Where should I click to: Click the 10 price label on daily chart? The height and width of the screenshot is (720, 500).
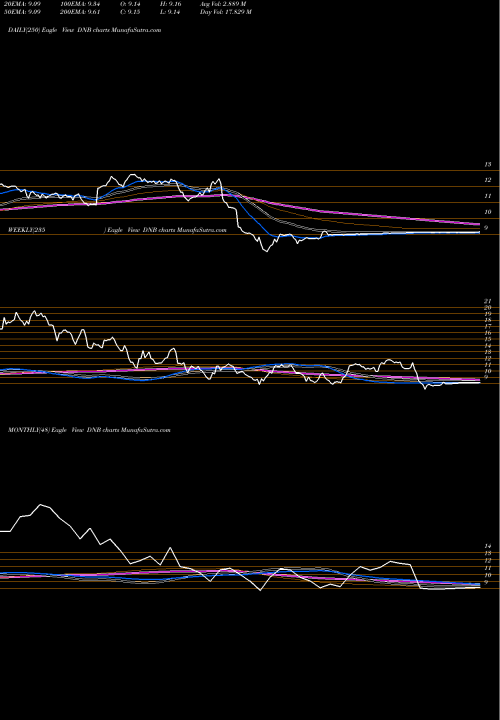488,212
